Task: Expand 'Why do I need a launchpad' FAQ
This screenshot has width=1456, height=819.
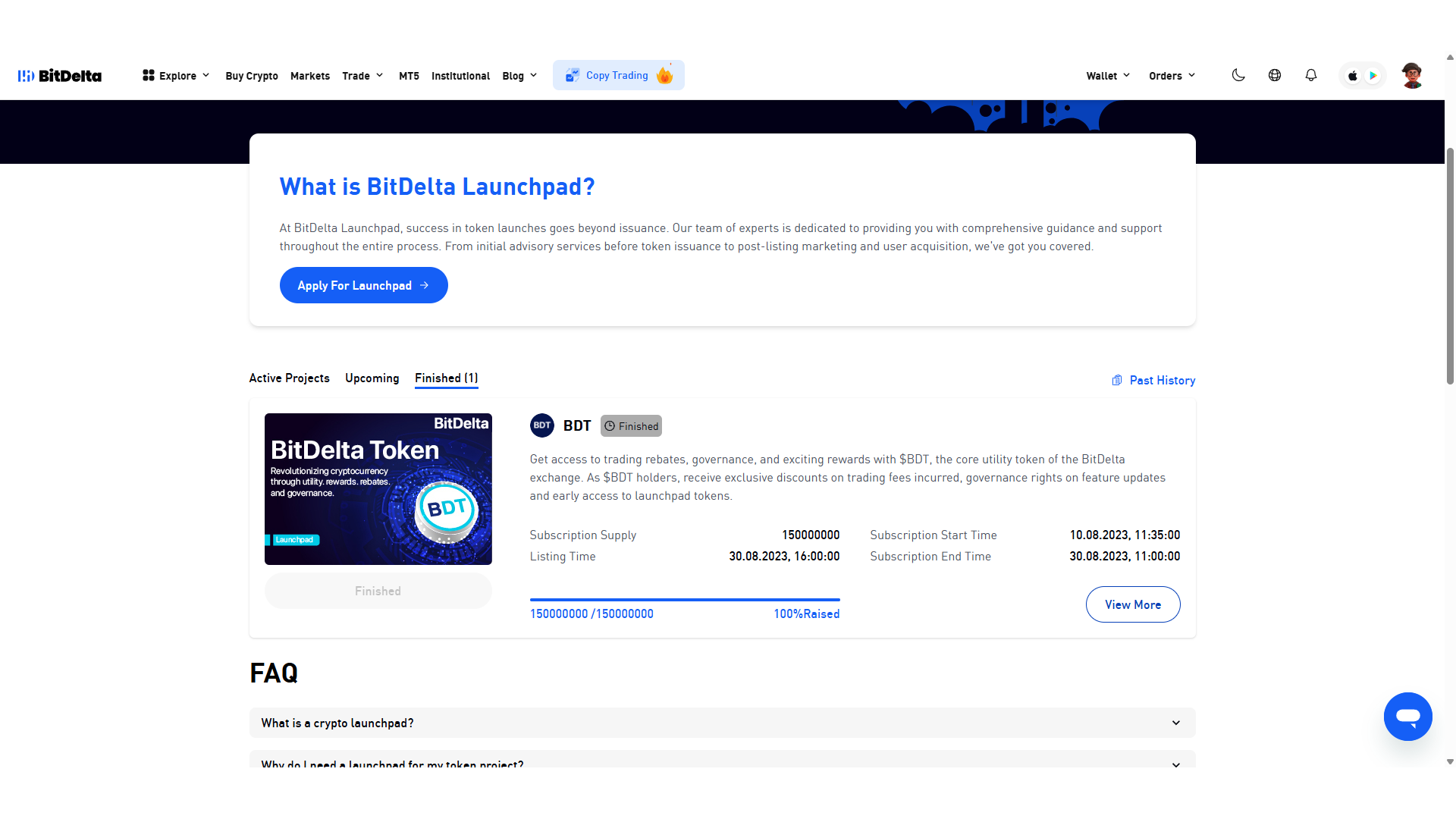Action: point(723,760)
